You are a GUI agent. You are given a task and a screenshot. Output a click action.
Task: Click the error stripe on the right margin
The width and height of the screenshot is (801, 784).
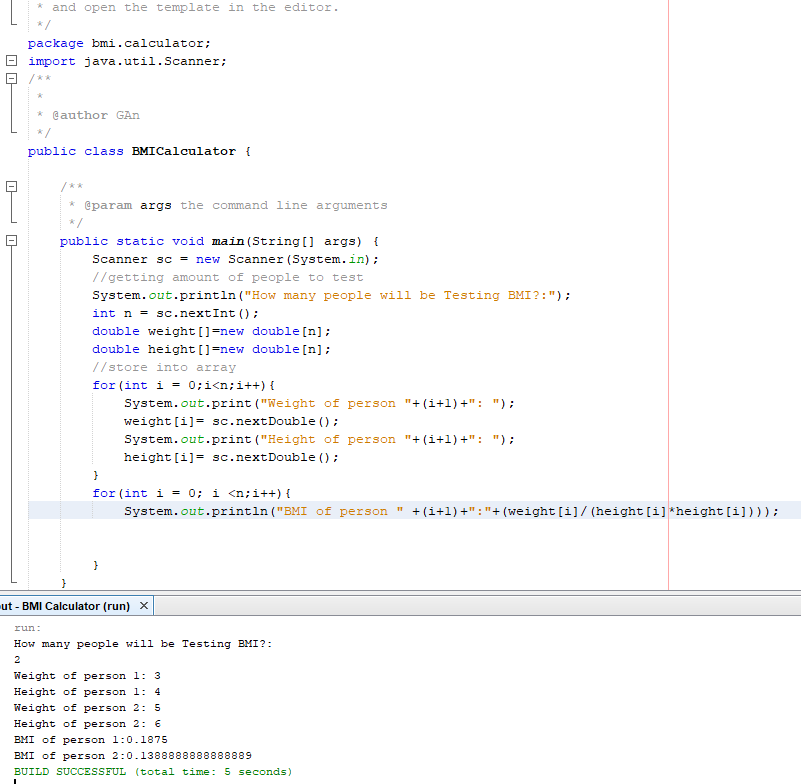point(668,300)
